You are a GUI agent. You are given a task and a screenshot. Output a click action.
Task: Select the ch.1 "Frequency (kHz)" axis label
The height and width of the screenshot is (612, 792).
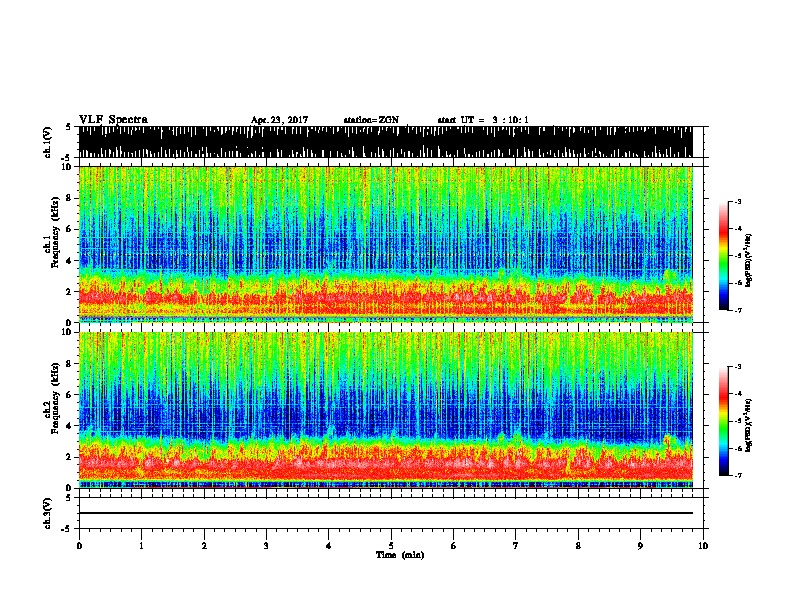tap(55, 233)
